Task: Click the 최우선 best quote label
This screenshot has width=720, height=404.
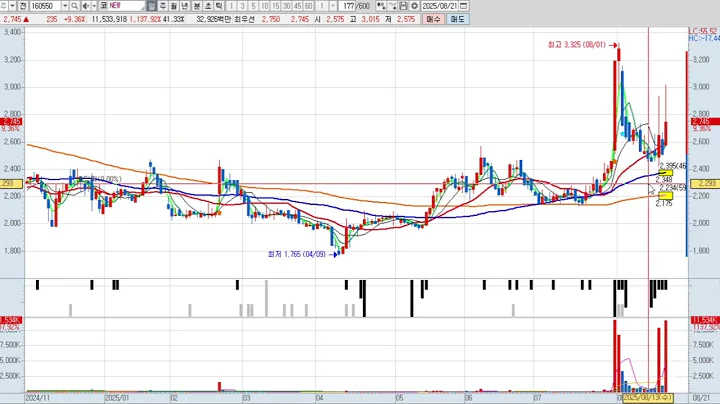Action: 244,19
